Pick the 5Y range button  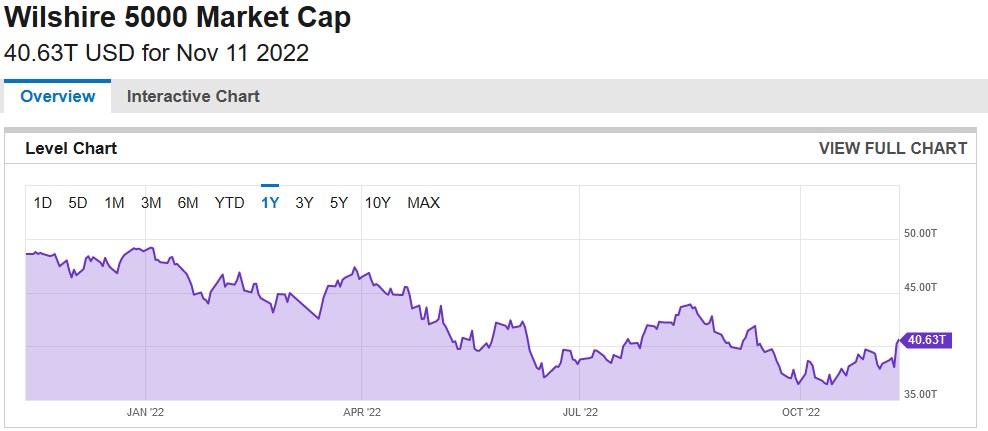[339, 203]
